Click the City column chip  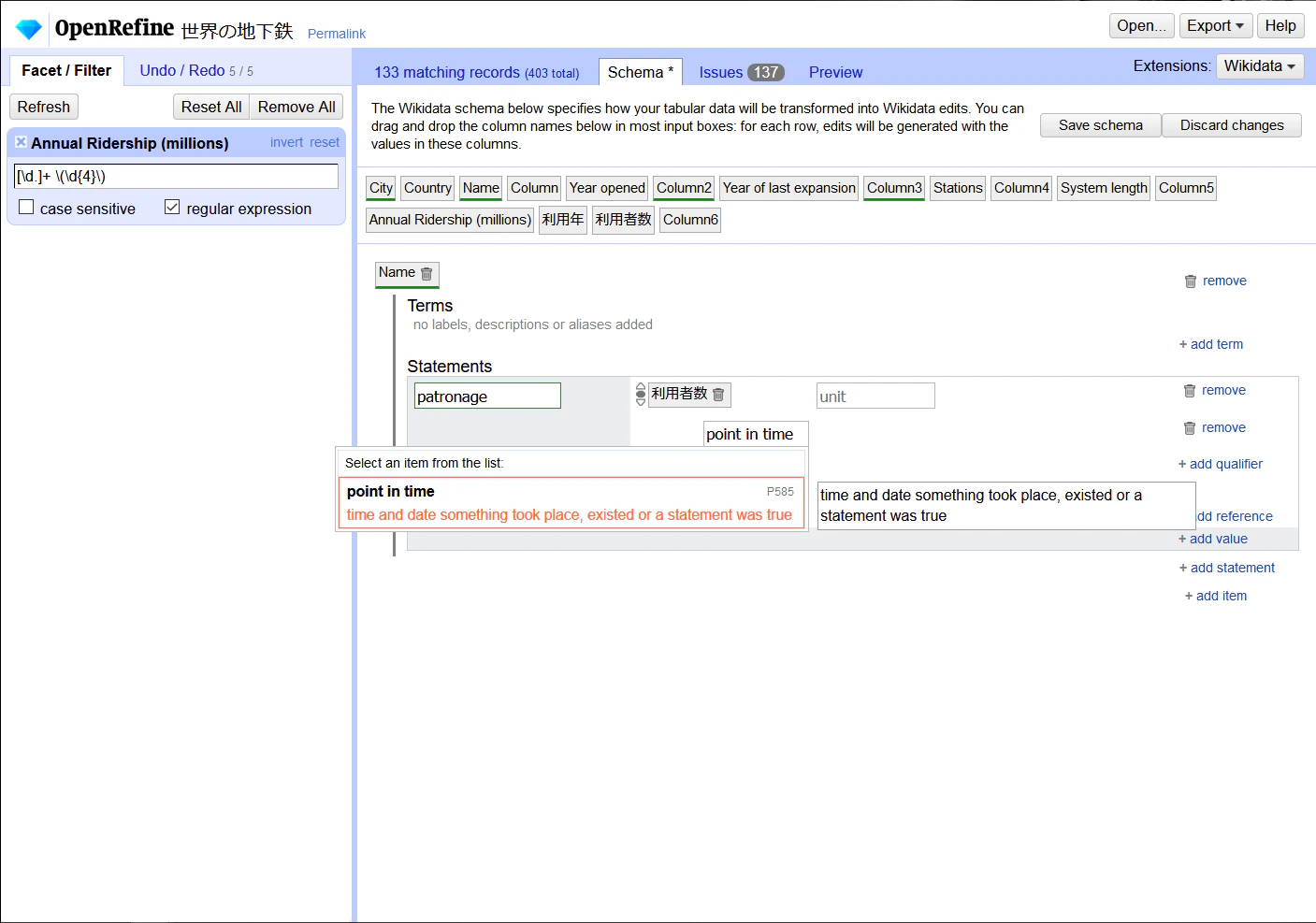pos(381,188)
